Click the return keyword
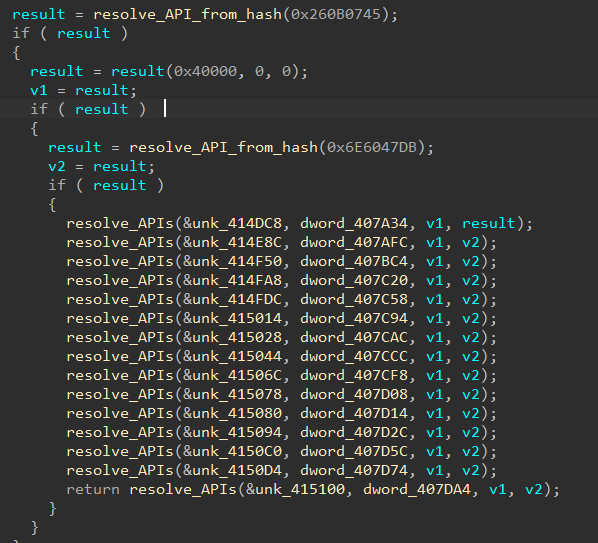The width and height of the screenshot is (598, 543). [93, 489]
